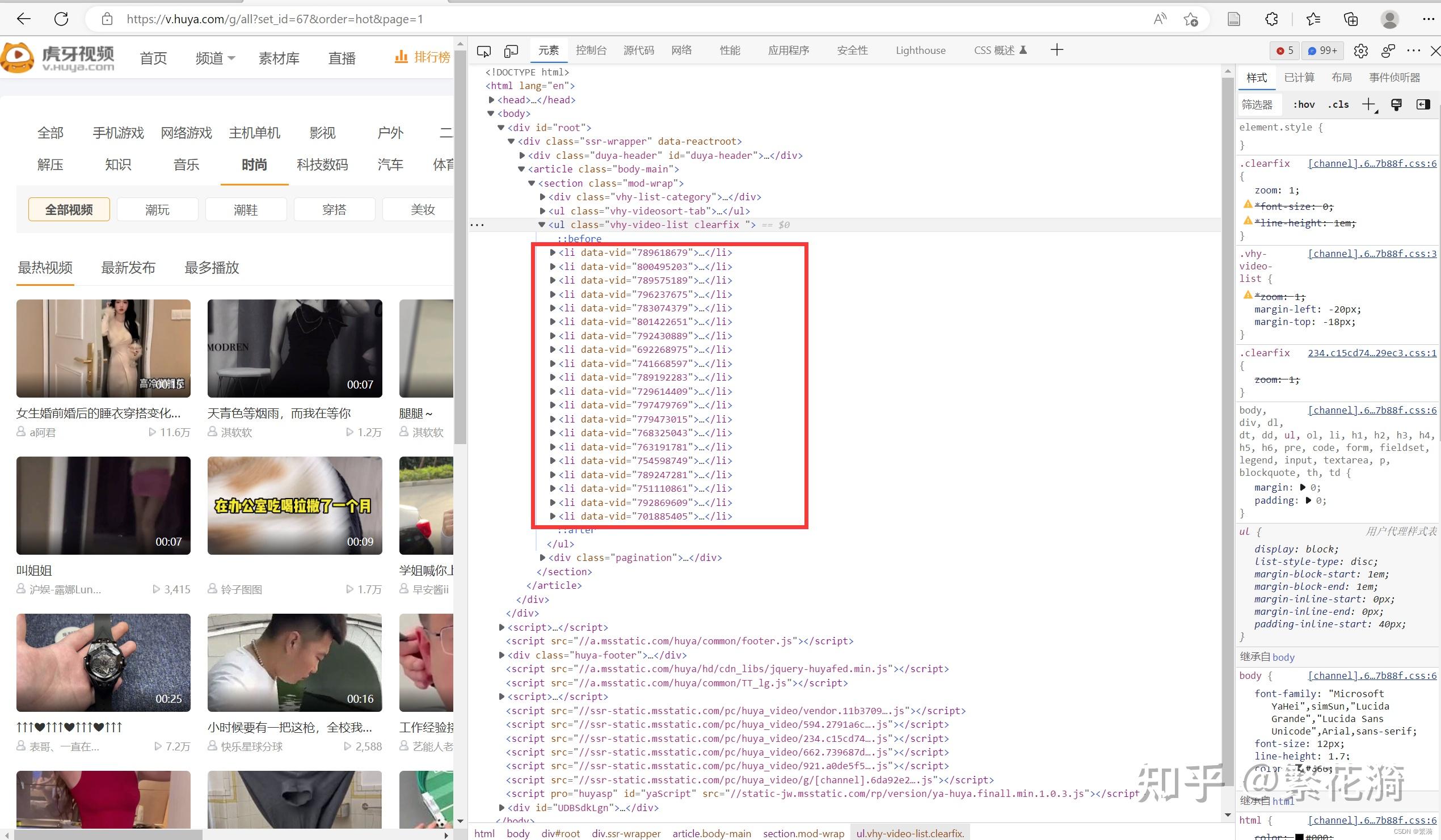Expand li data-vid 701885405 node
Image resolution: width=1441 pixels, height=840 pixels.
tap(553, 516)
